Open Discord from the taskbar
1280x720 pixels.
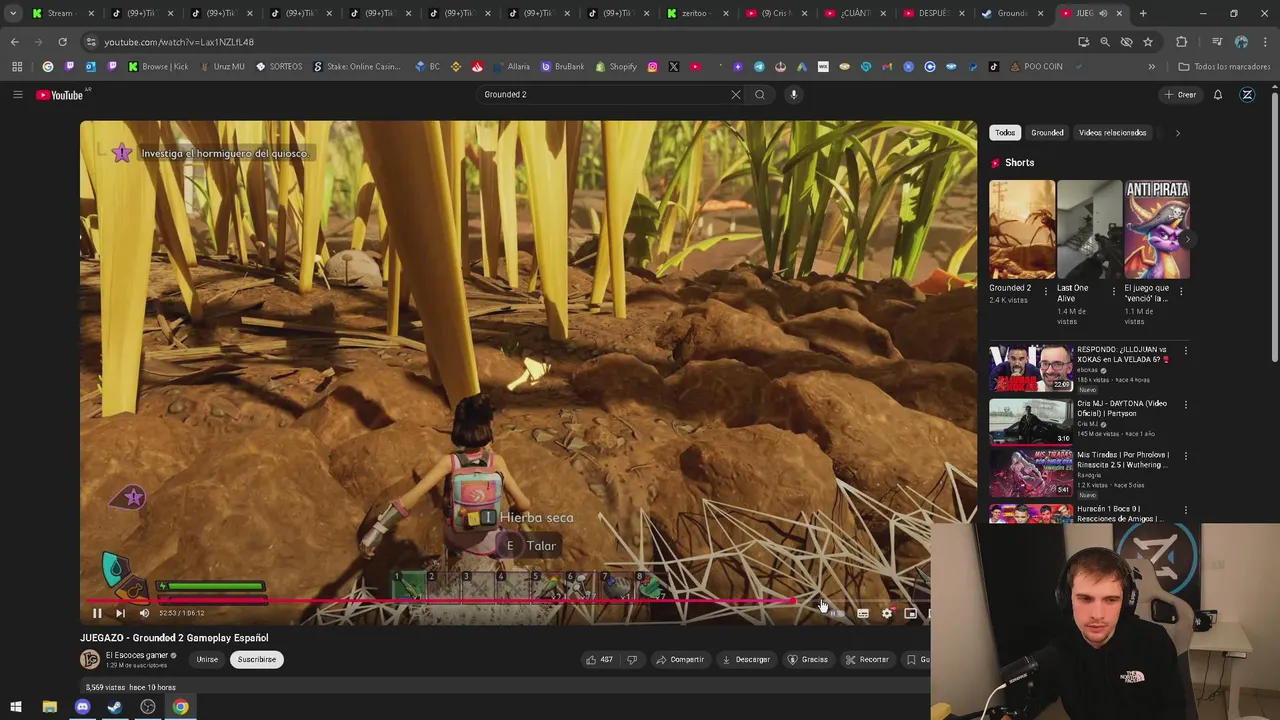click(x=82, y=707)
